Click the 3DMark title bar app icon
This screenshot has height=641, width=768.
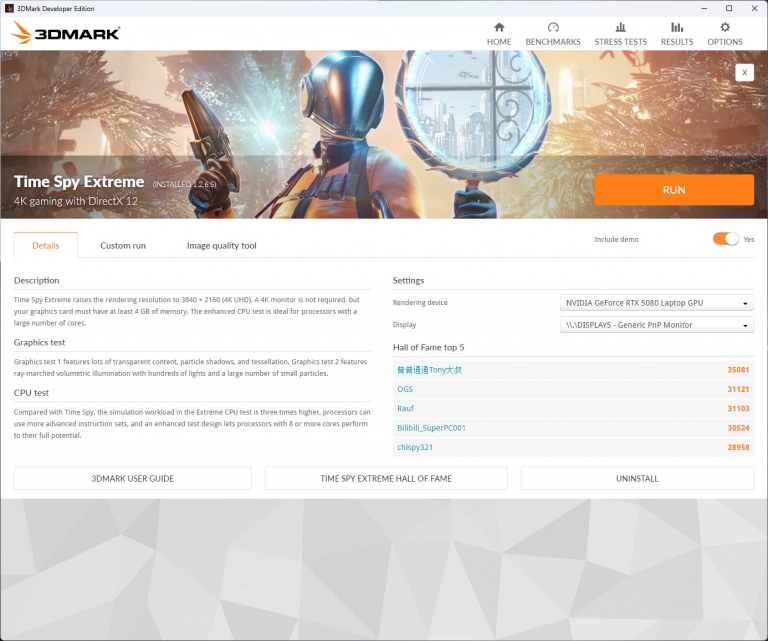[9, 8]
